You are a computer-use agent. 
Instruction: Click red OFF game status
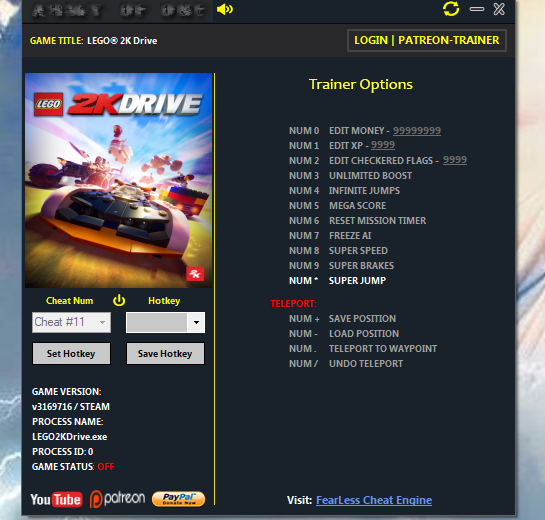106,466
